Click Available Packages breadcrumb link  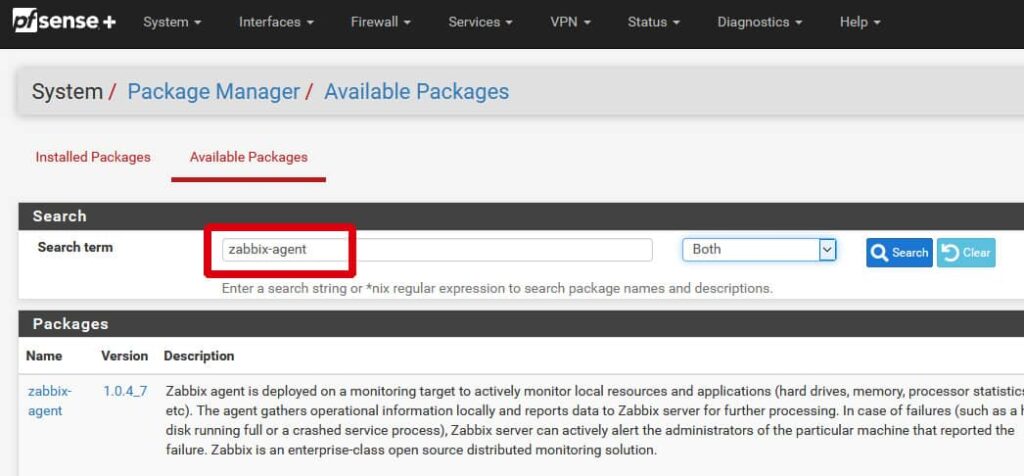(416, 92)
